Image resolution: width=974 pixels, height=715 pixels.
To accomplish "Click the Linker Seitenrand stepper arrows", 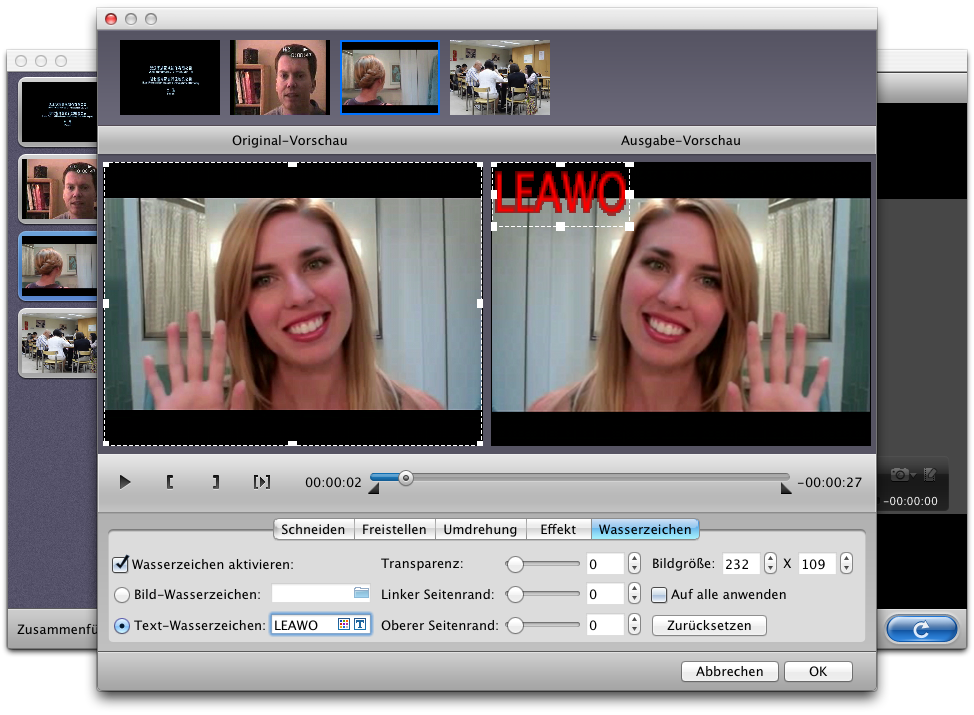I will pos(634,595).
